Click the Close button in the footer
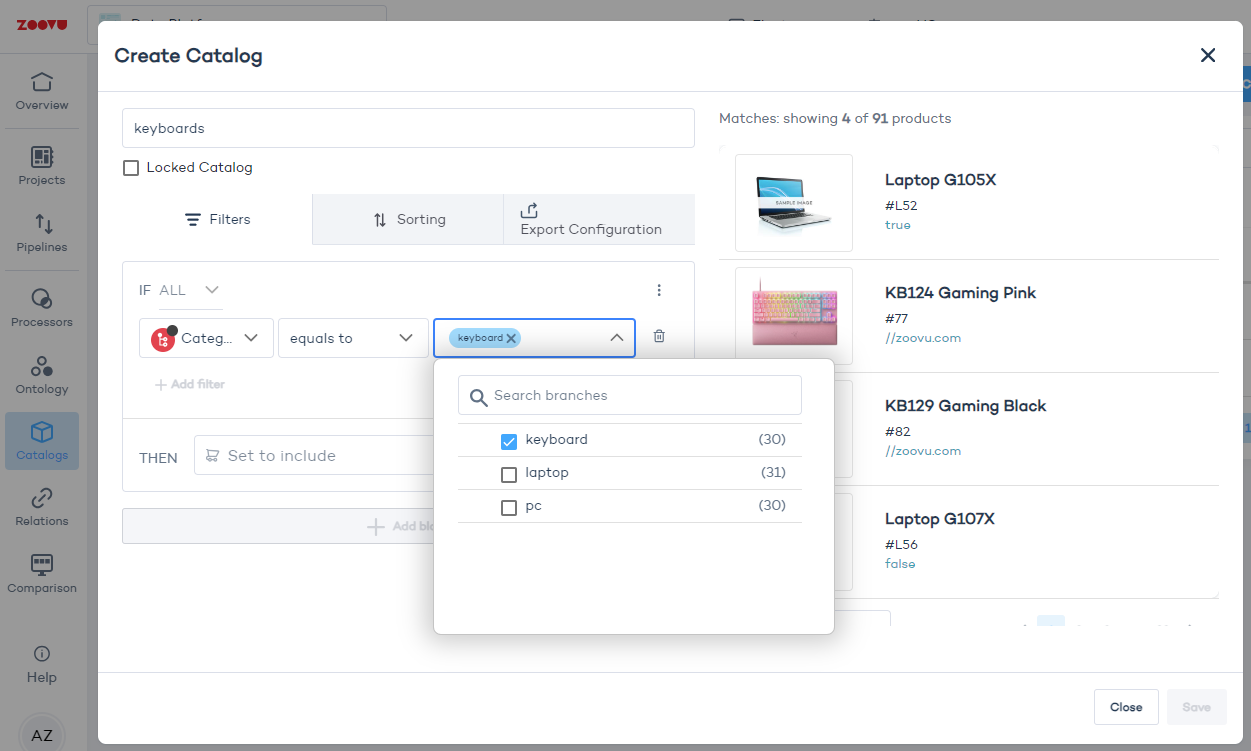 [1125, 707]
